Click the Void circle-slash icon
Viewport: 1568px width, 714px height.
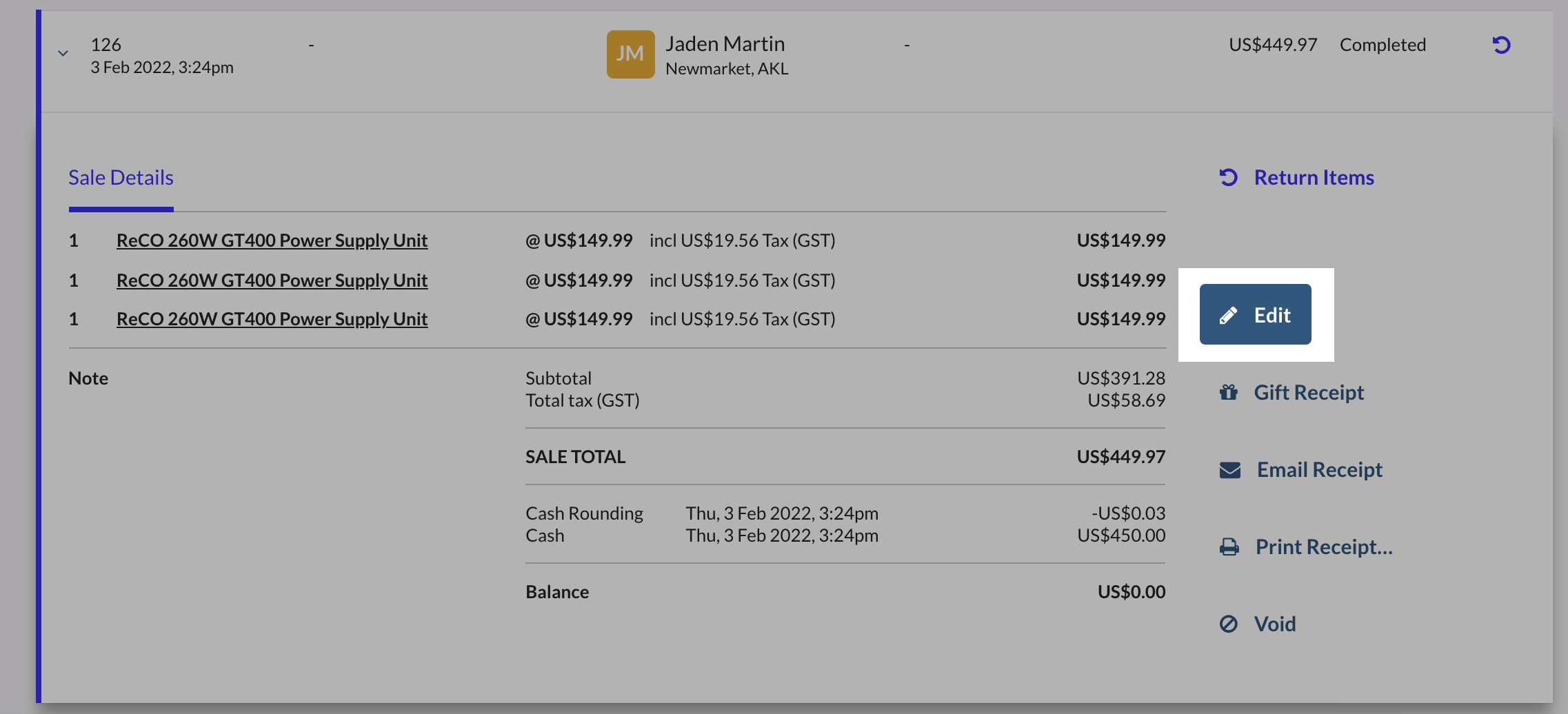coord(1228,624)
